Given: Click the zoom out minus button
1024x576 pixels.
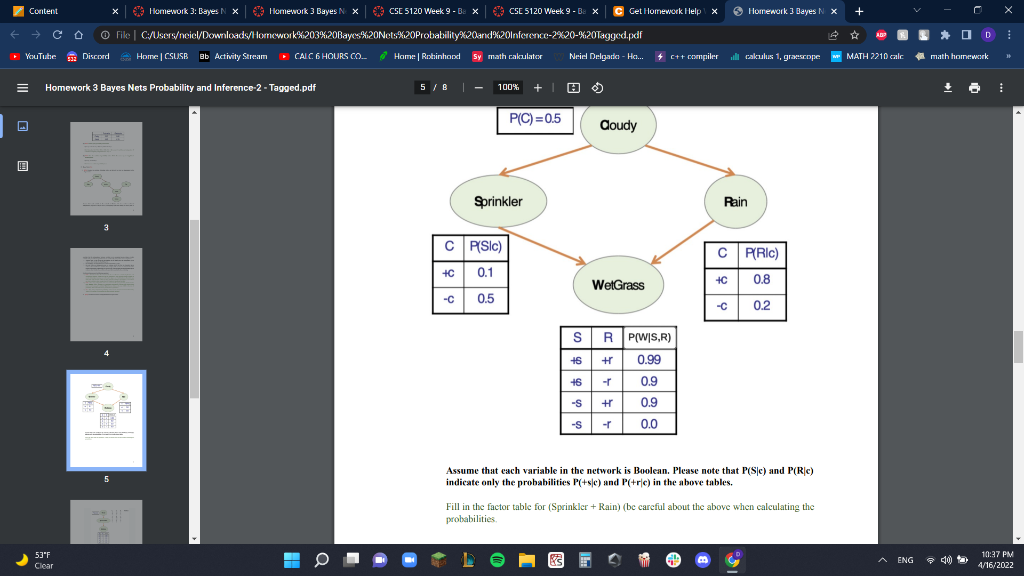Looking at the screenshot, I should pyautogui.click(x=479, y=88).
